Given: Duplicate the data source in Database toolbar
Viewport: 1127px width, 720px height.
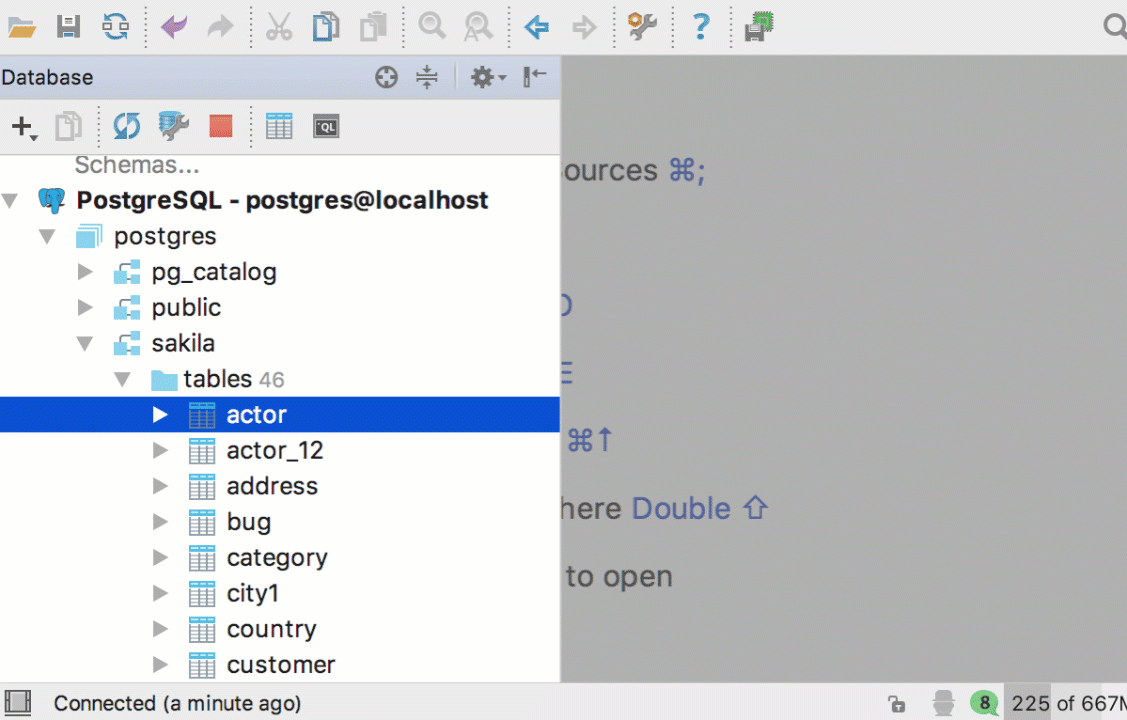Looking at the screenshot, I should click(x=68, y=126).
